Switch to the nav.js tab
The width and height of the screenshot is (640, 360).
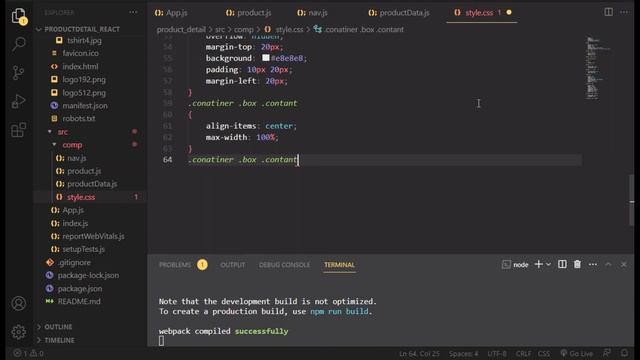[312, 13]
